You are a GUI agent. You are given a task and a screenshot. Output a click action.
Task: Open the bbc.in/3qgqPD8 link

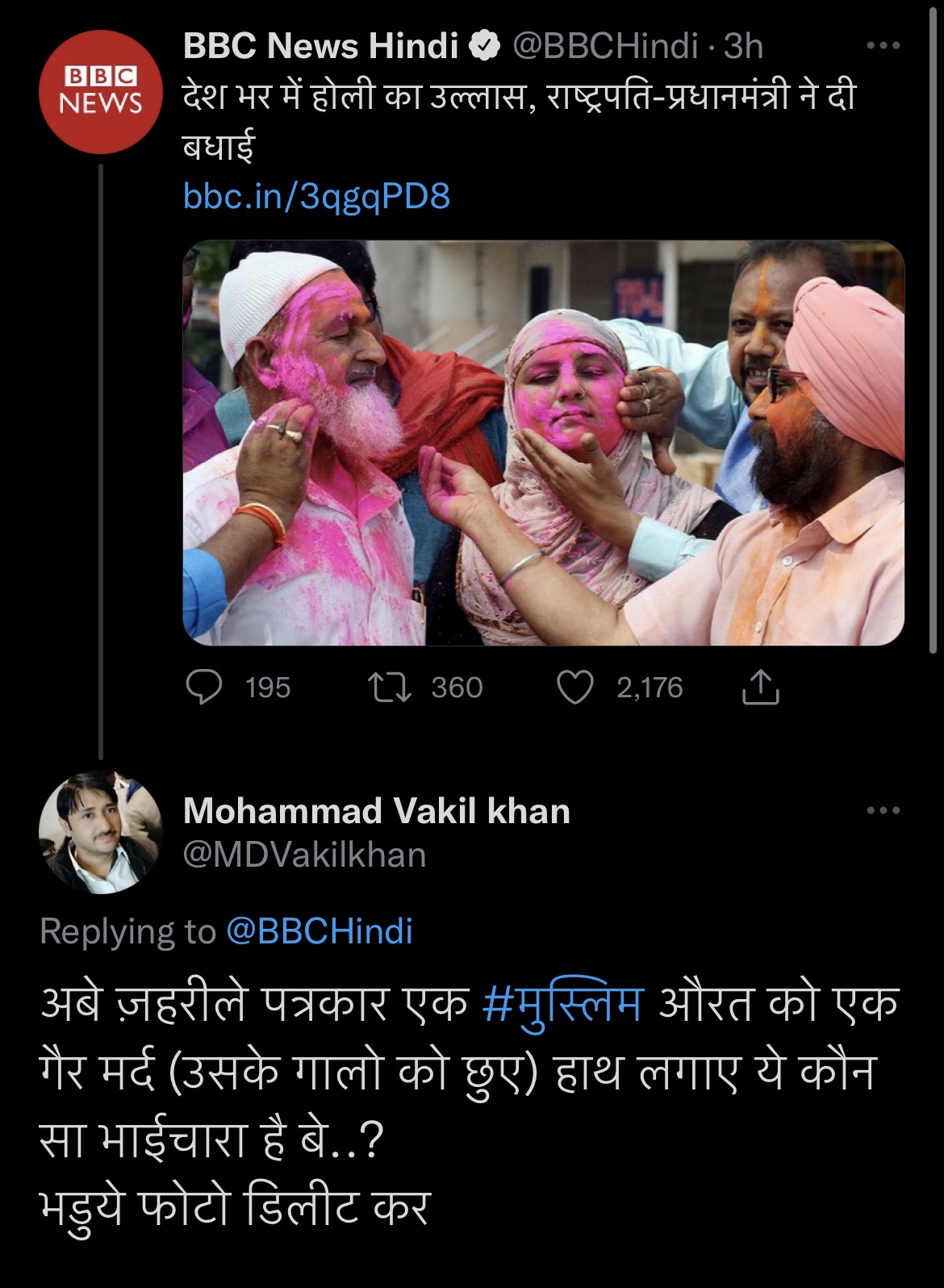[x=316, y=196]
